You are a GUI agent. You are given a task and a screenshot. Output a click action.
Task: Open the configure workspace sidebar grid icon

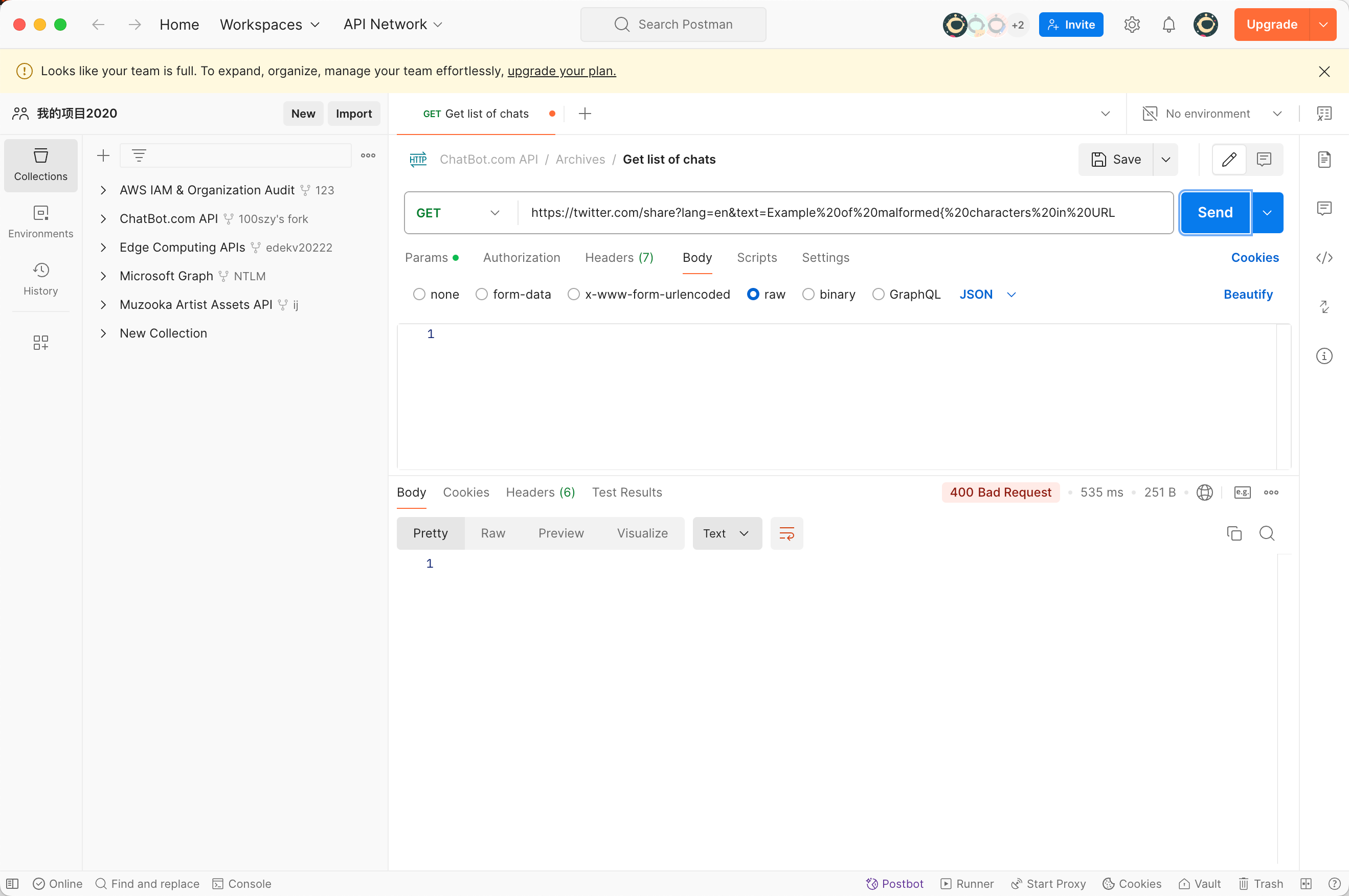[x=40, y=342]
